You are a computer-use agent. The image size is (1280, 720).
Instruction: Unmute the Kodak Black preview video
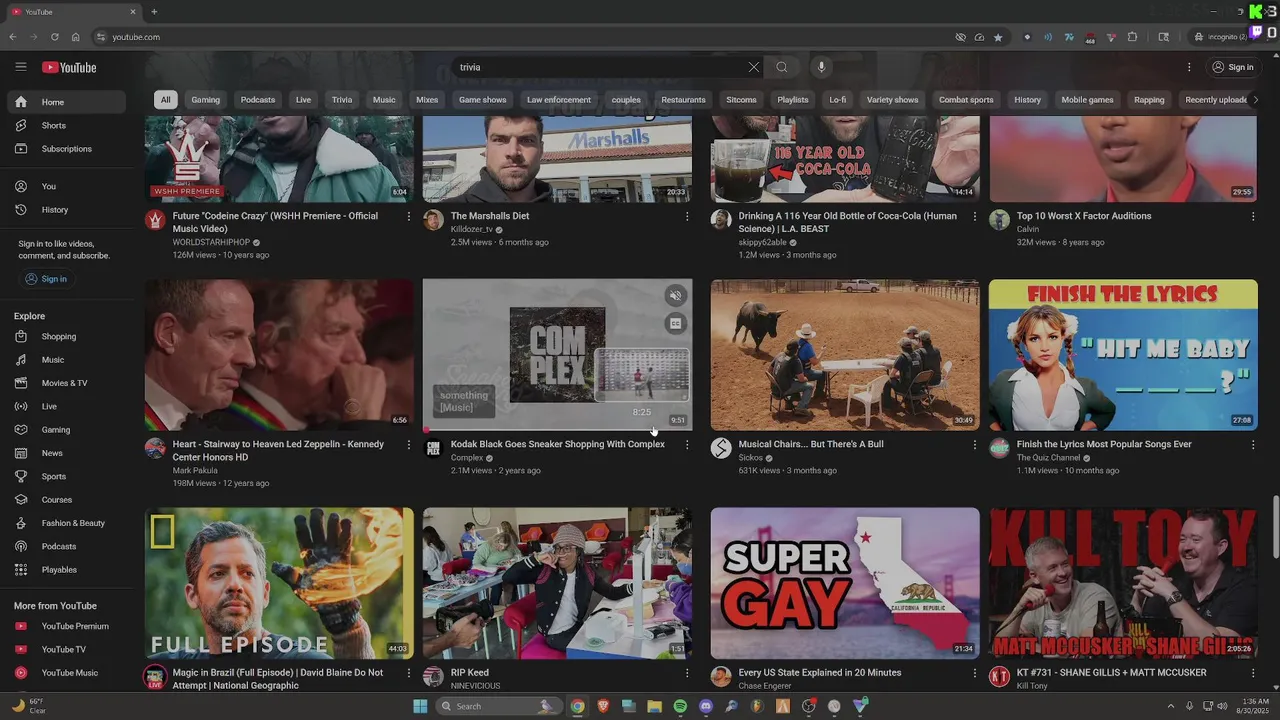click(676, 295)
